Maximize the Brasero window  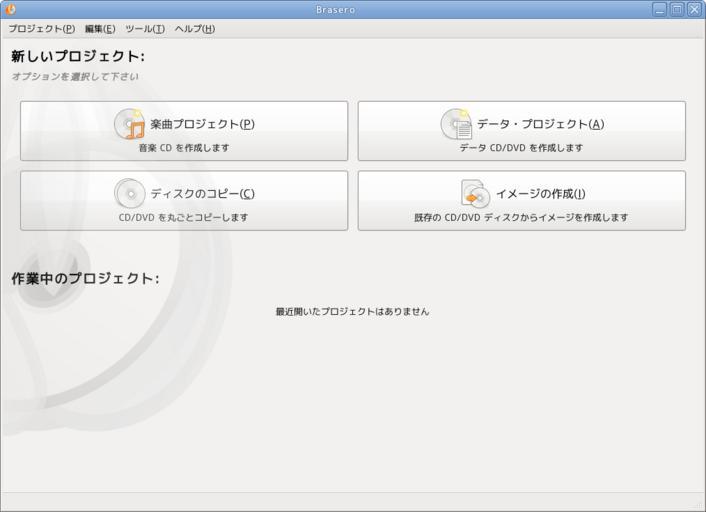[x=676, y=9]
